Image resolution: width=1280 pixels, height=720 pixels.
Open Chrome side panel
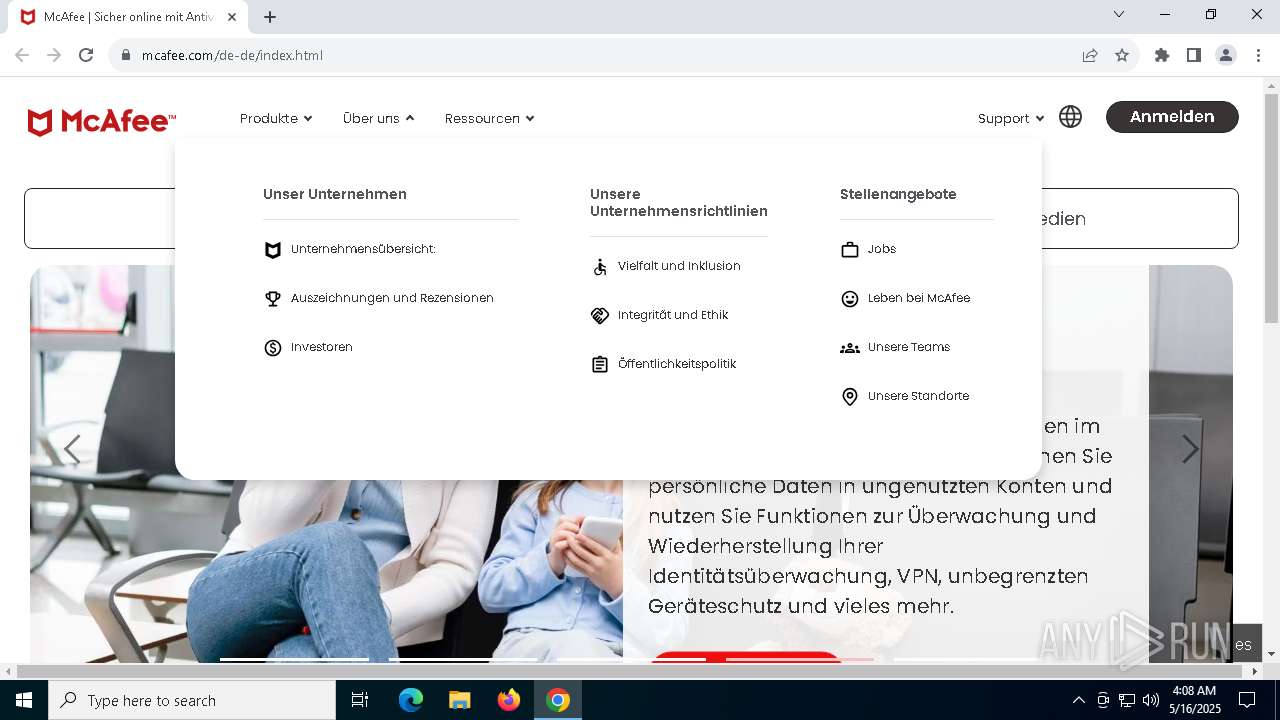pos(1193,55)
